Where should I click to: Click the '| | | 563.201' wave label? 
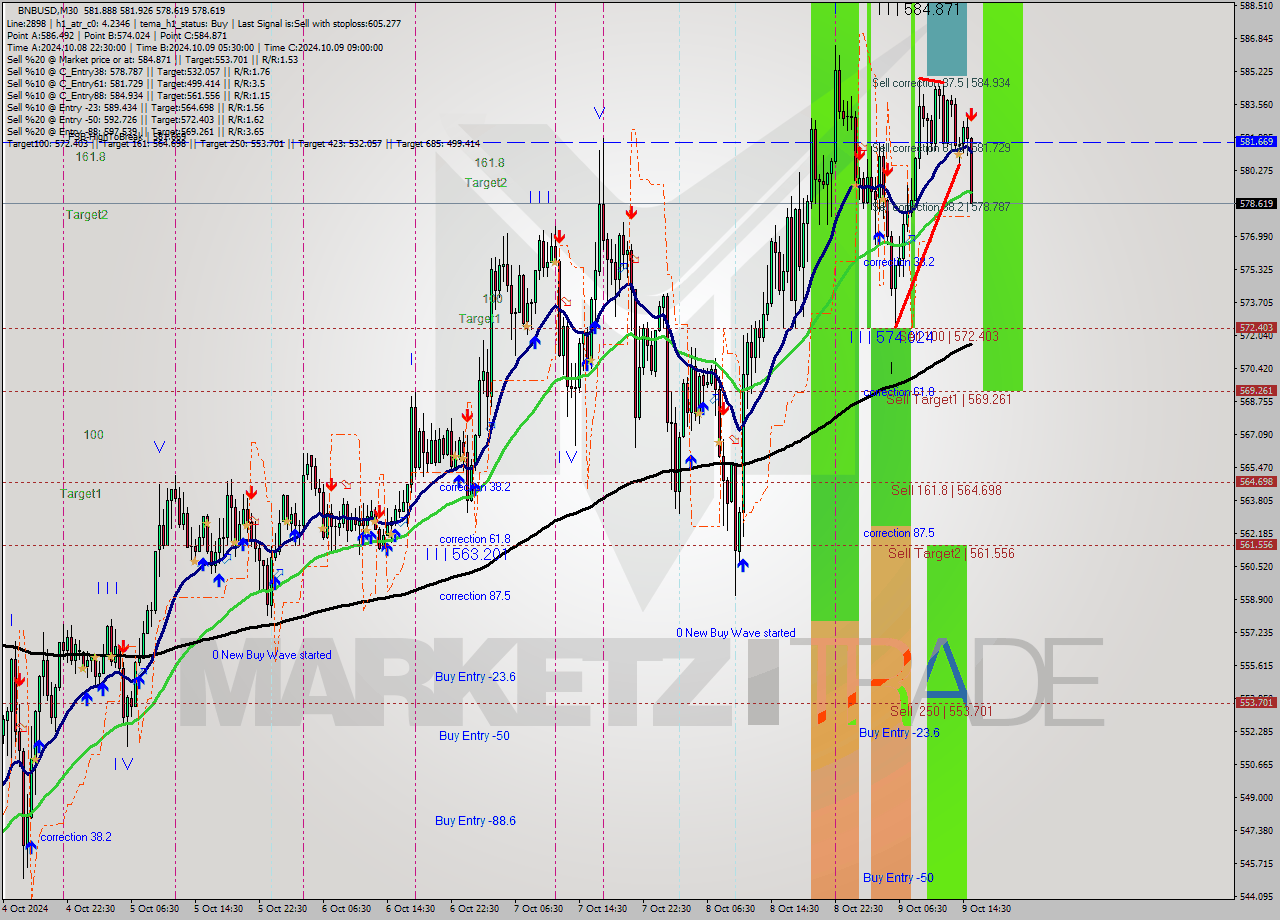tap(469, 554)
